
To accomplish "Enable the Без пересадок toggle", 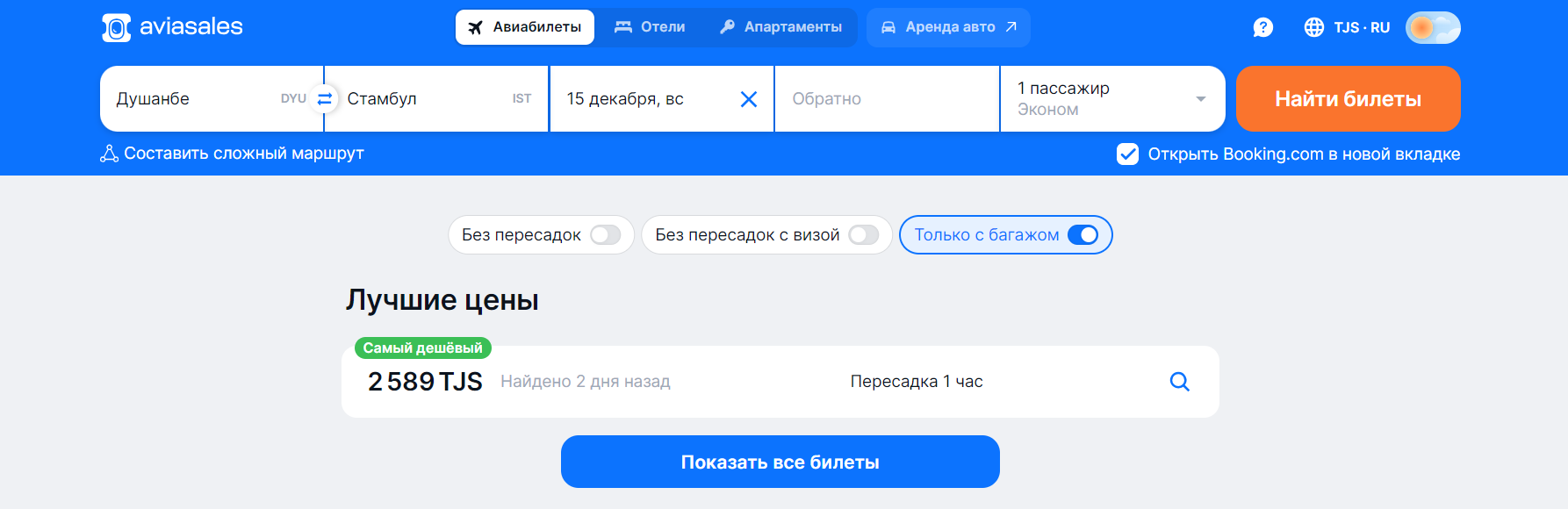I will 605,235.
